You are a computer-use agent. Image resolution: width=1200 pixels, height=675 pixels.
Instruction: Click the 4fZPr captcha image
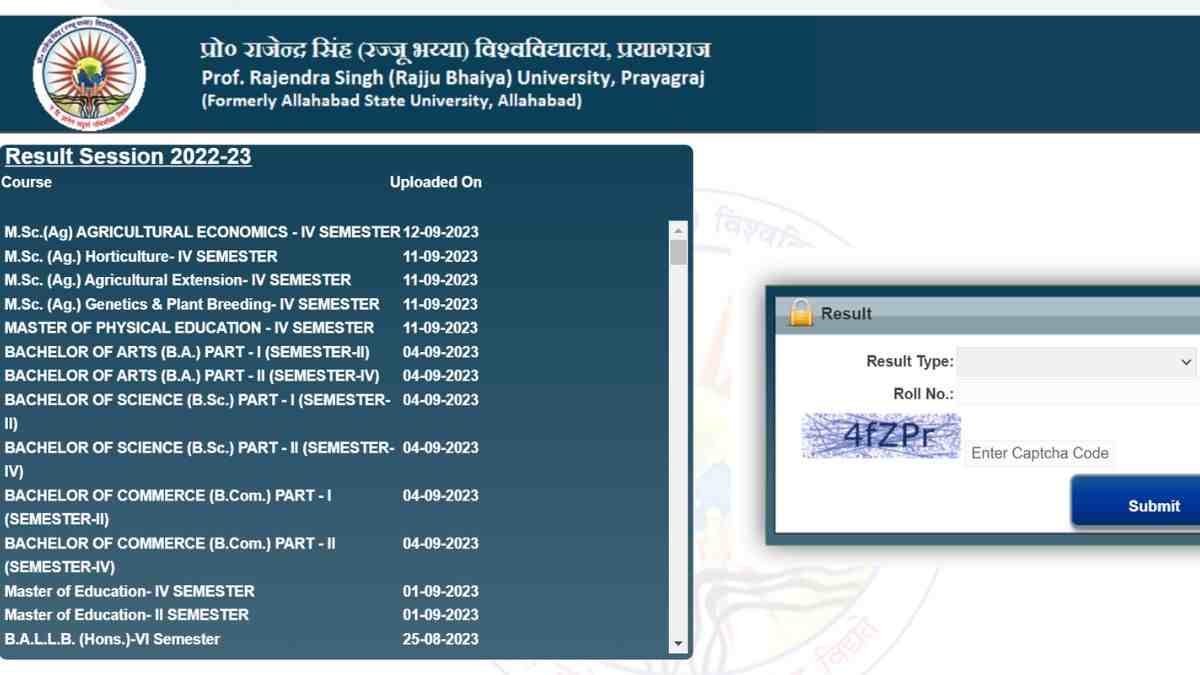tap(881, 436)
